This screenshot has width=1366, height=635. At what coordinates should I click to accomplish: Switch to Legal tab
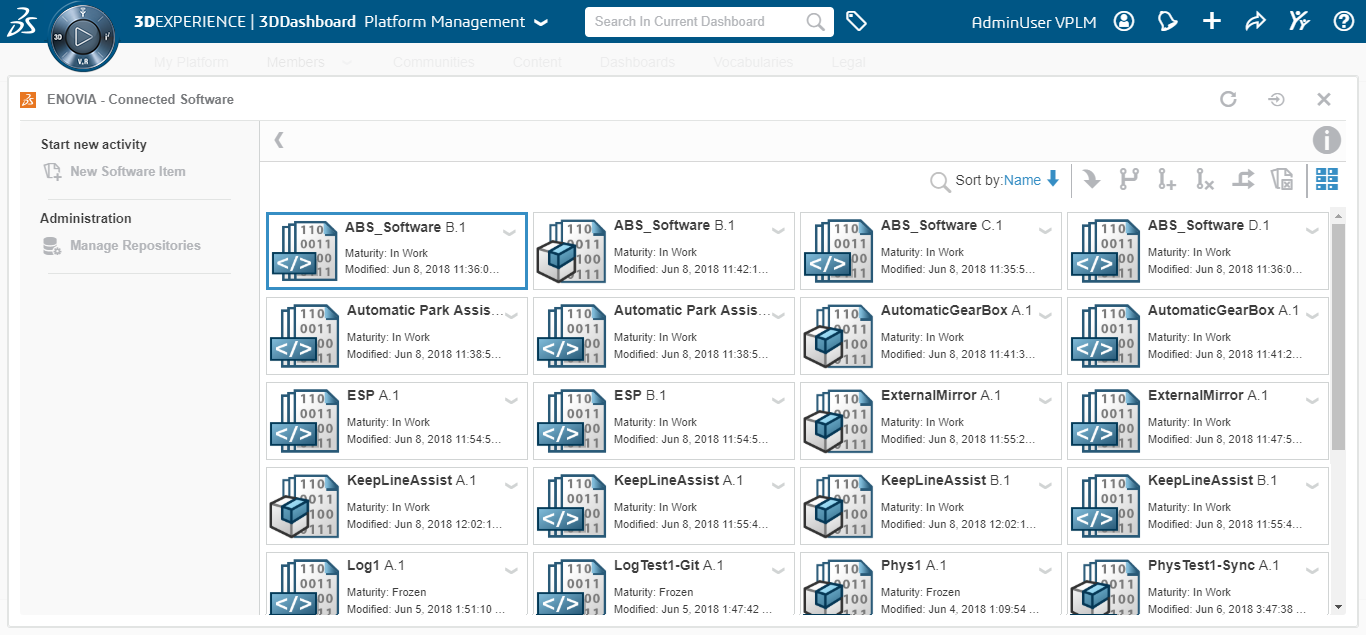848,62
